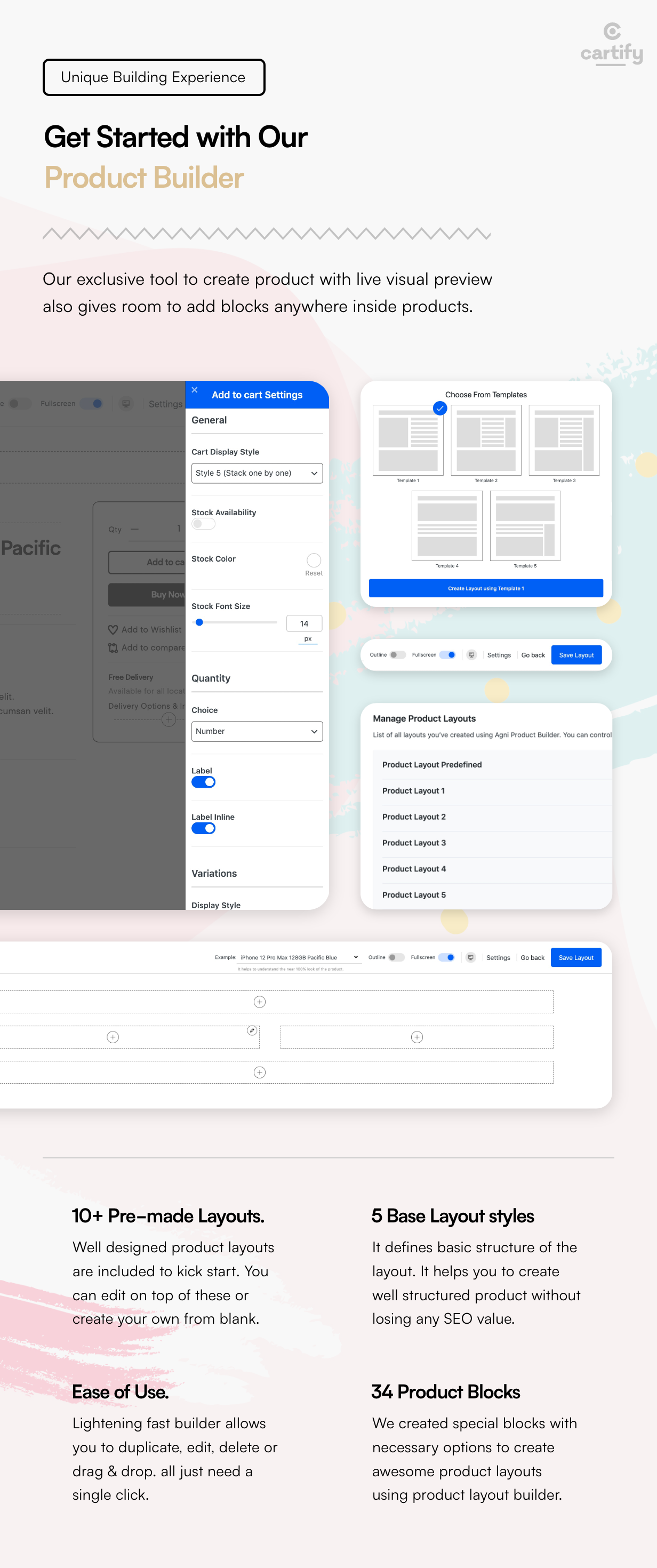Click the Stock Font Size slider handle

point(199,622)
